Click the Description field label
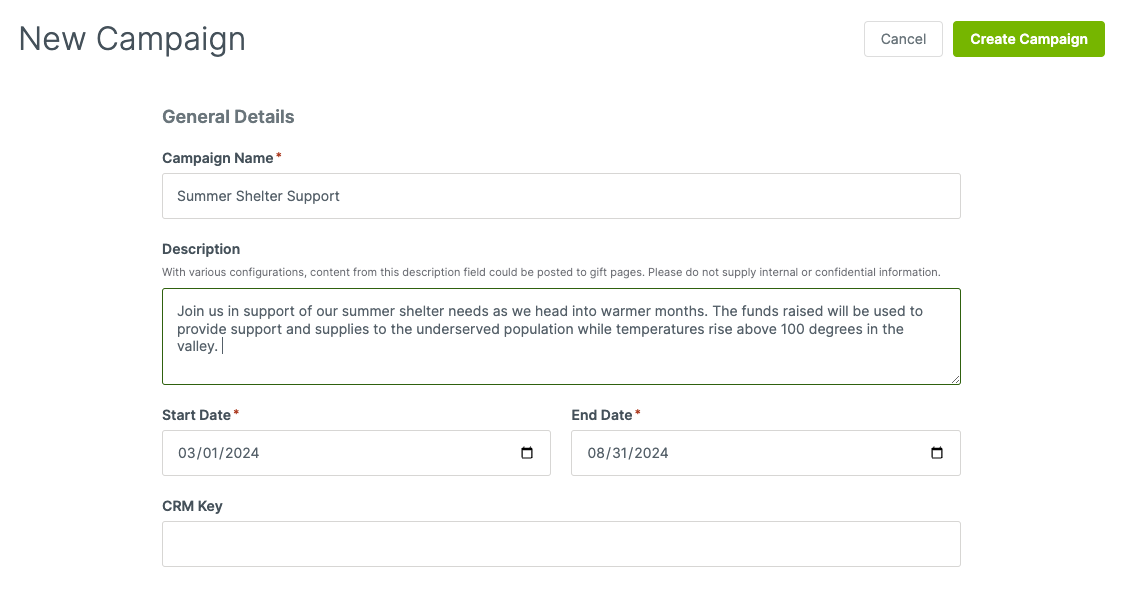 [x=201, y=249]
